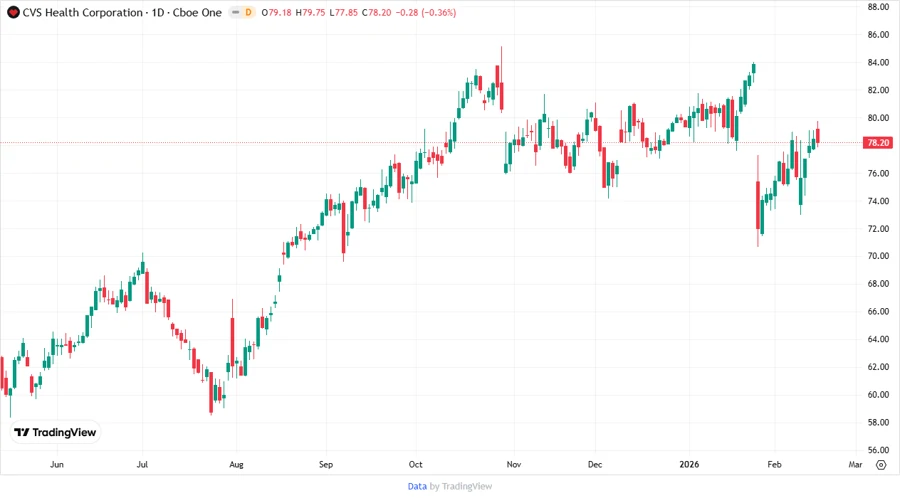Click the 76.00 price axis label
The width and height of the screenshot is (900, 498).
[x=878, y=173]
